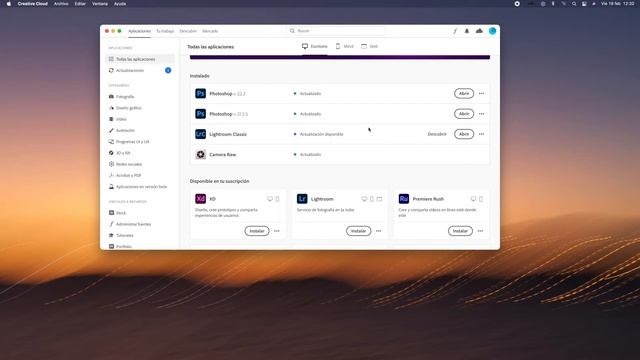Click the Lightroom Classic app icon
Screen dimensions: 640x360
[200, 134]
